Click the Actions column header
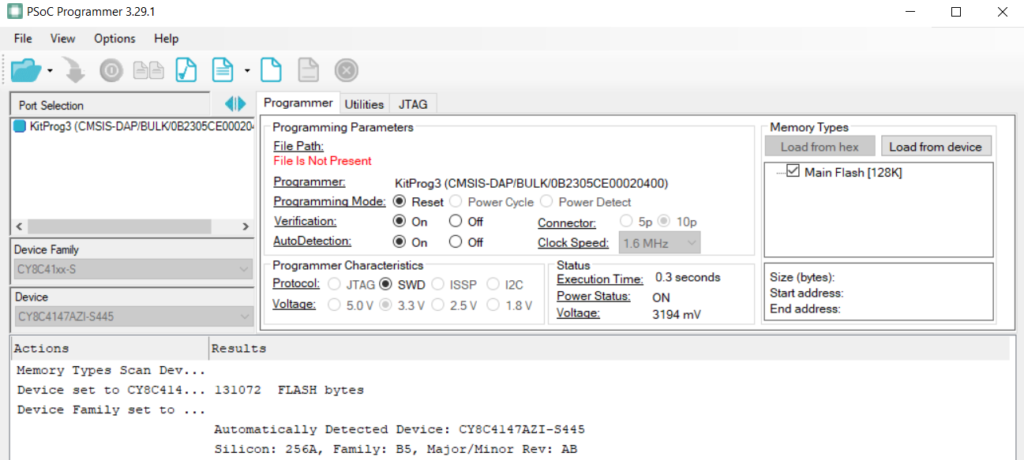 [x=110, y=349]
